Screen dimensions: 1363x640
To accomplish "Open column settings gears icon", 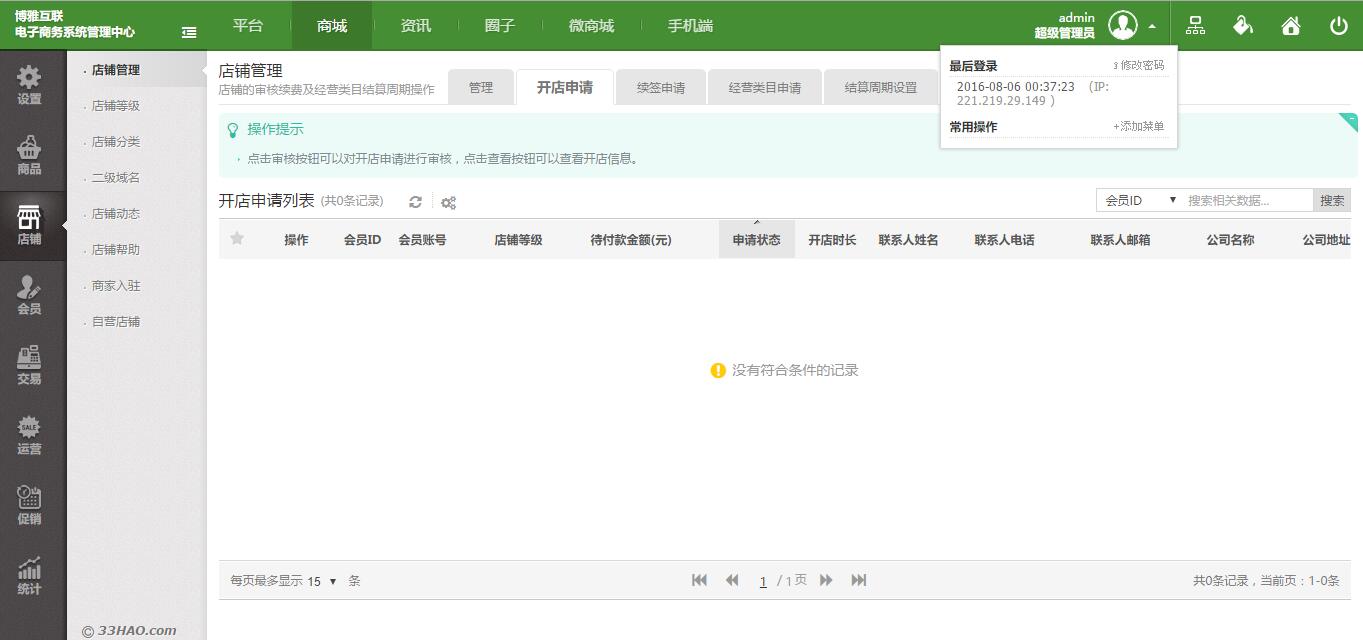I will coord(448,202).
